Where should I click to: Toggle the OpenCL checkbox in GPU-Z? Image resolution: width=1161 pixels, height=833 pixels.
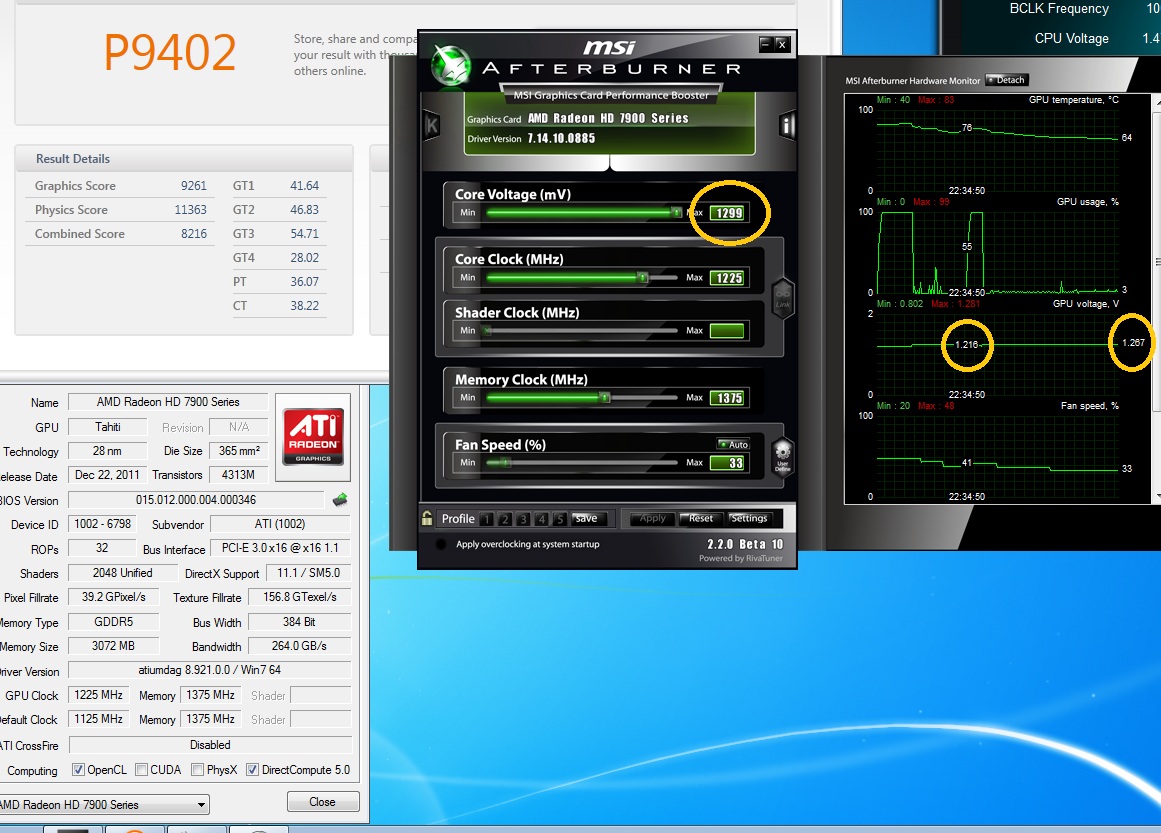(x=78, y=769)
